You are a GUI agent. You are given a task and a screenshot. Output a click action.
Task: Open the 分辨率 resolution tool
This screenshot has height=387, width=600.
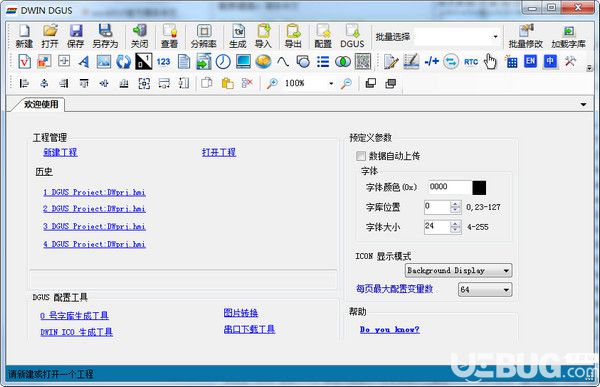(204, 36)
